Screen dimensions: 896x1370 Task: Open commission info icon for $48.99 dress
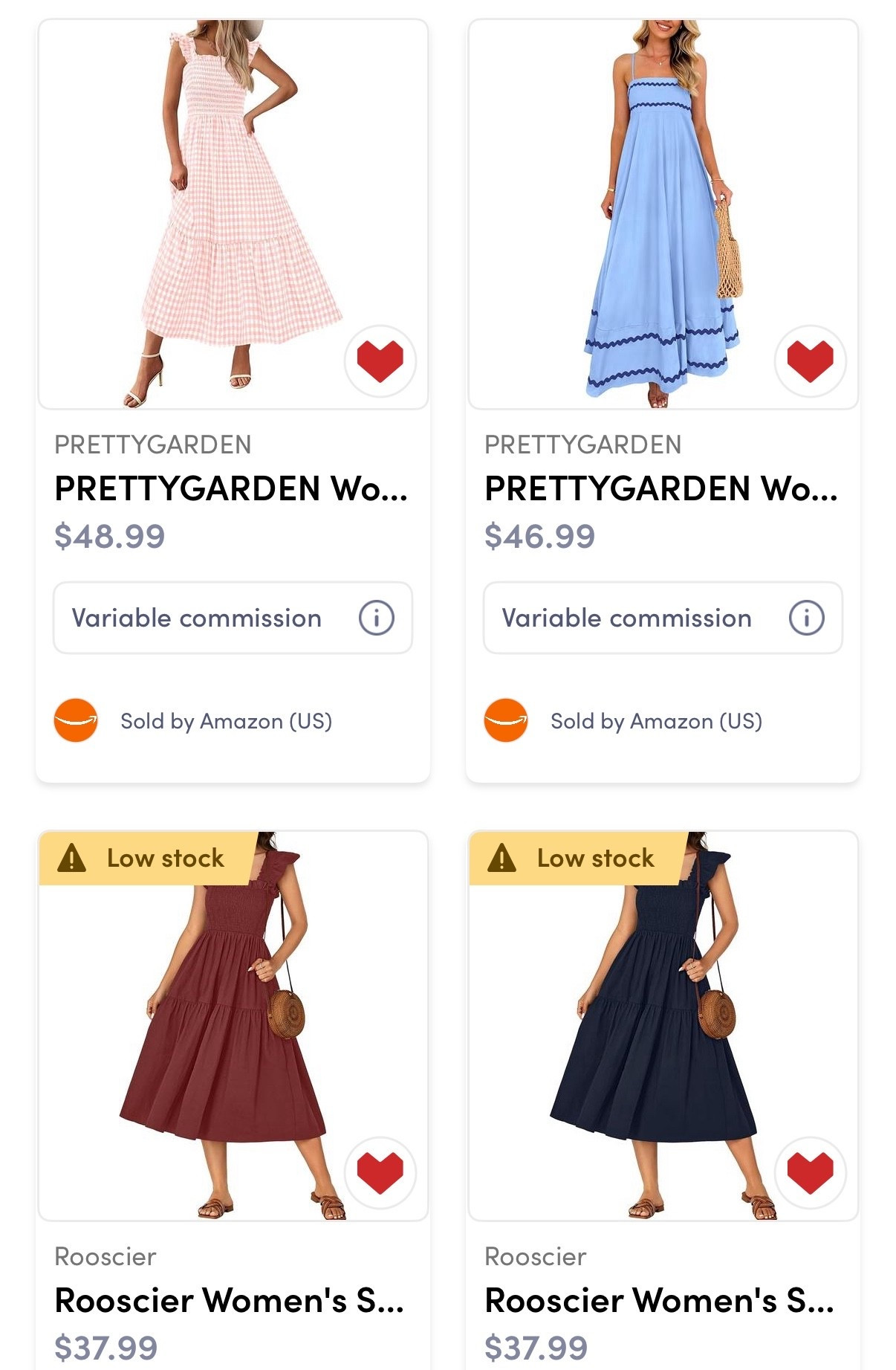(377, 618)
